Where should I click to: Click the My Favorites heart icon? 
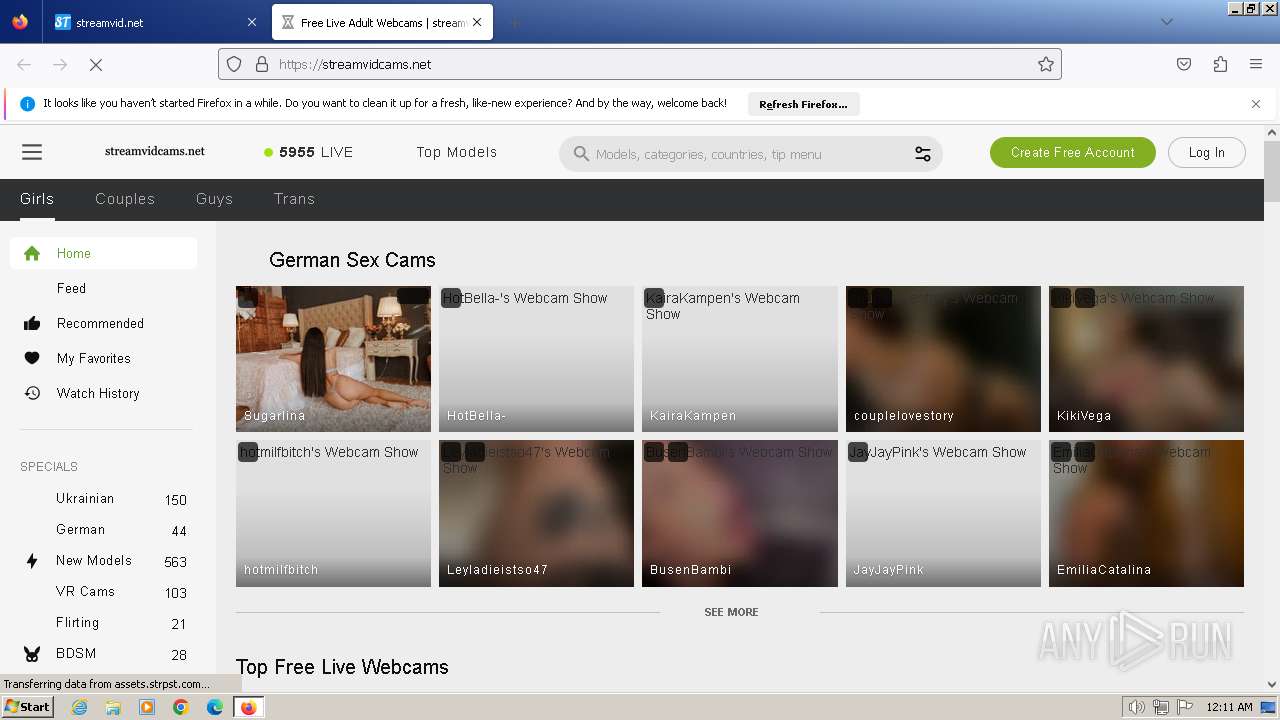pyautogui.click(x=32, y=358)
